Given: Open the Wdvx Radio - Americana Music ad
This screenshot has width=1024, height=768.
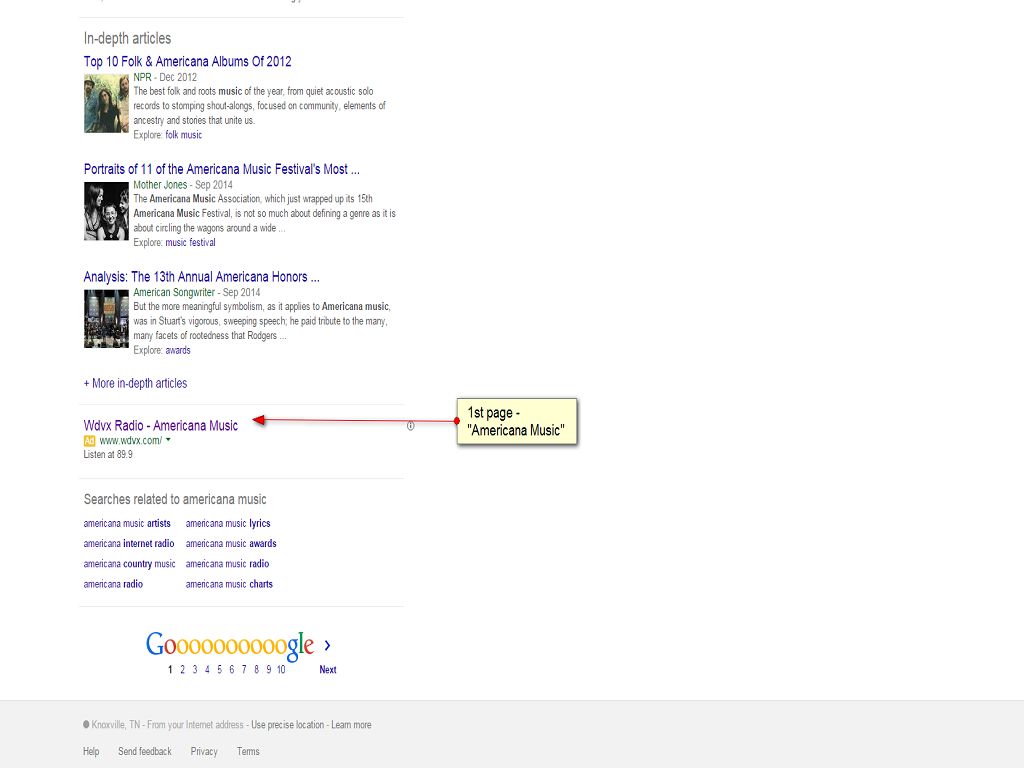Looking at the screenshot, I should [161, 426].
